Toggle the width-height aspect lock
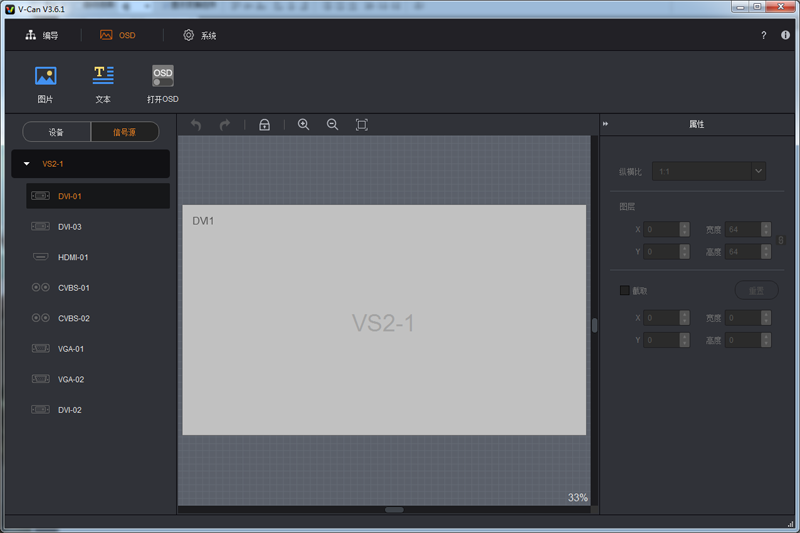The height and width of the screenshot is (533, 800). [x=781, y=240]
